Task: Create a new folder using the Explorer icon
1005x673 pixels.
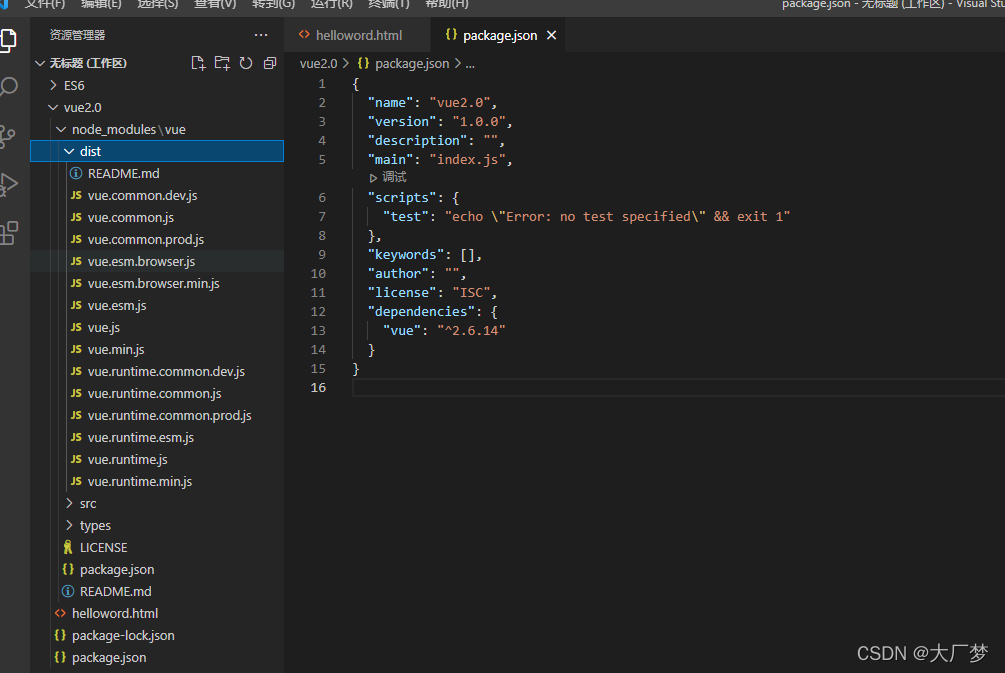Action: point(222,62)
